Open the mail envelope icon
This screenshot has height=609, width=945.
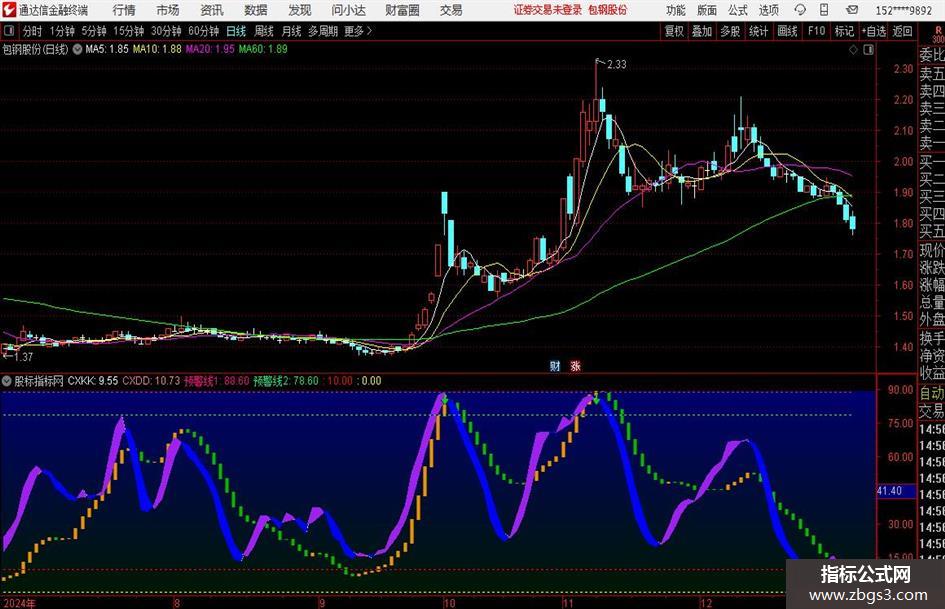coord(852,10)
